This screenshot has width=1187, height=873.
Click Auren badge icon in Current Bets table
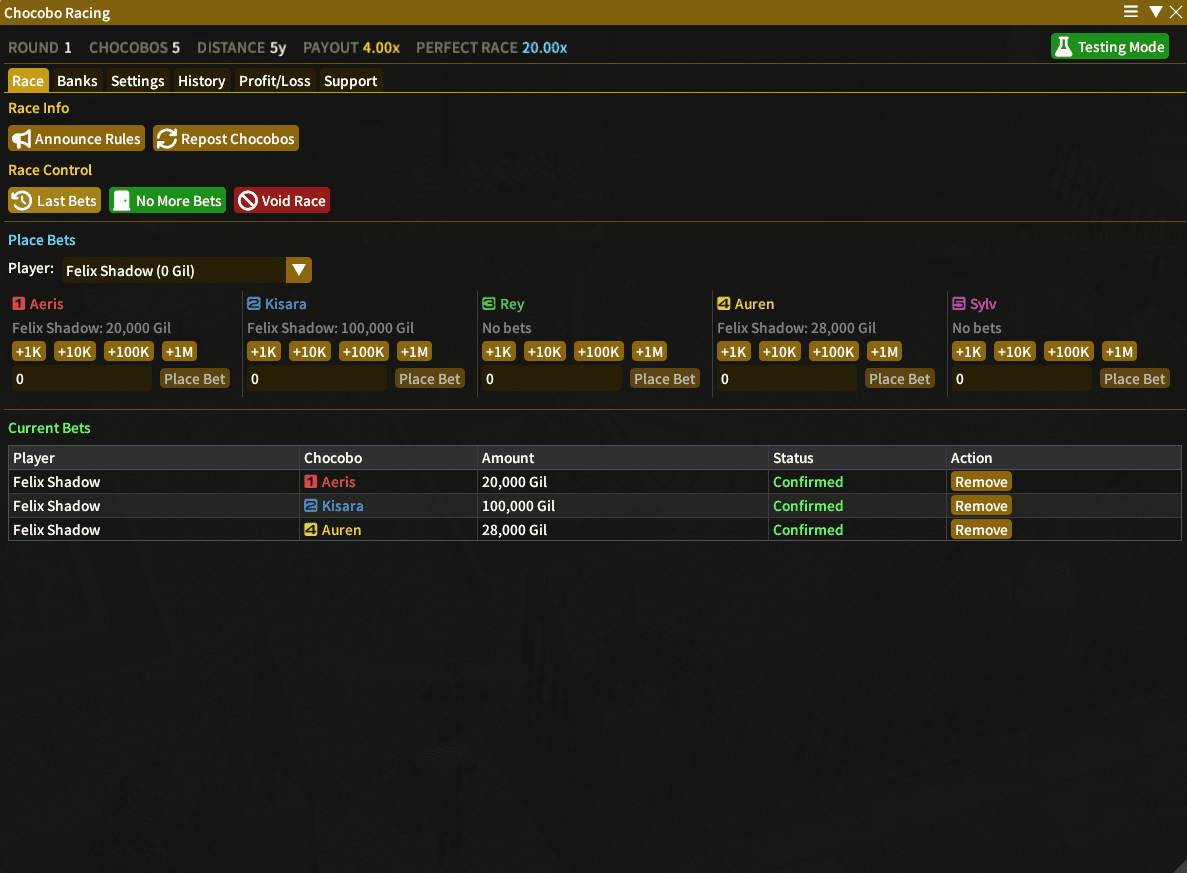click(x=310, y=530)
